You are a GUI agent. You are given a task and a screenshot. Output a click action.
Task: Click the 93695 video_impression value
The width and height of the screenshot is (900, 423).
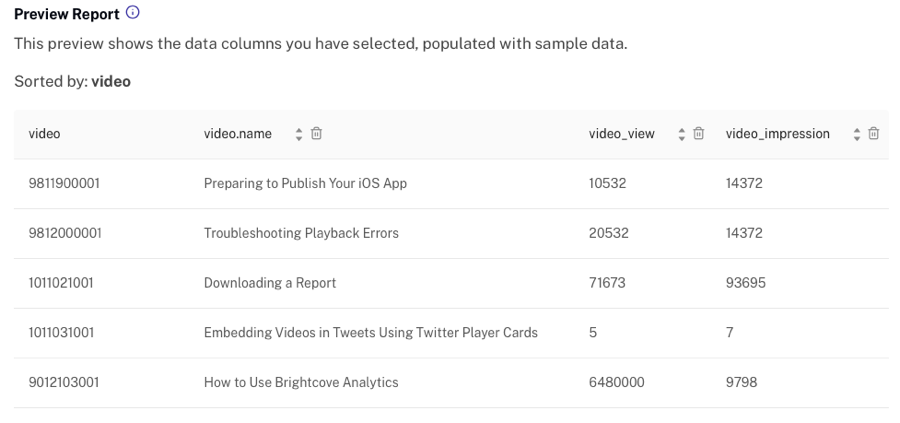[745, 283]
